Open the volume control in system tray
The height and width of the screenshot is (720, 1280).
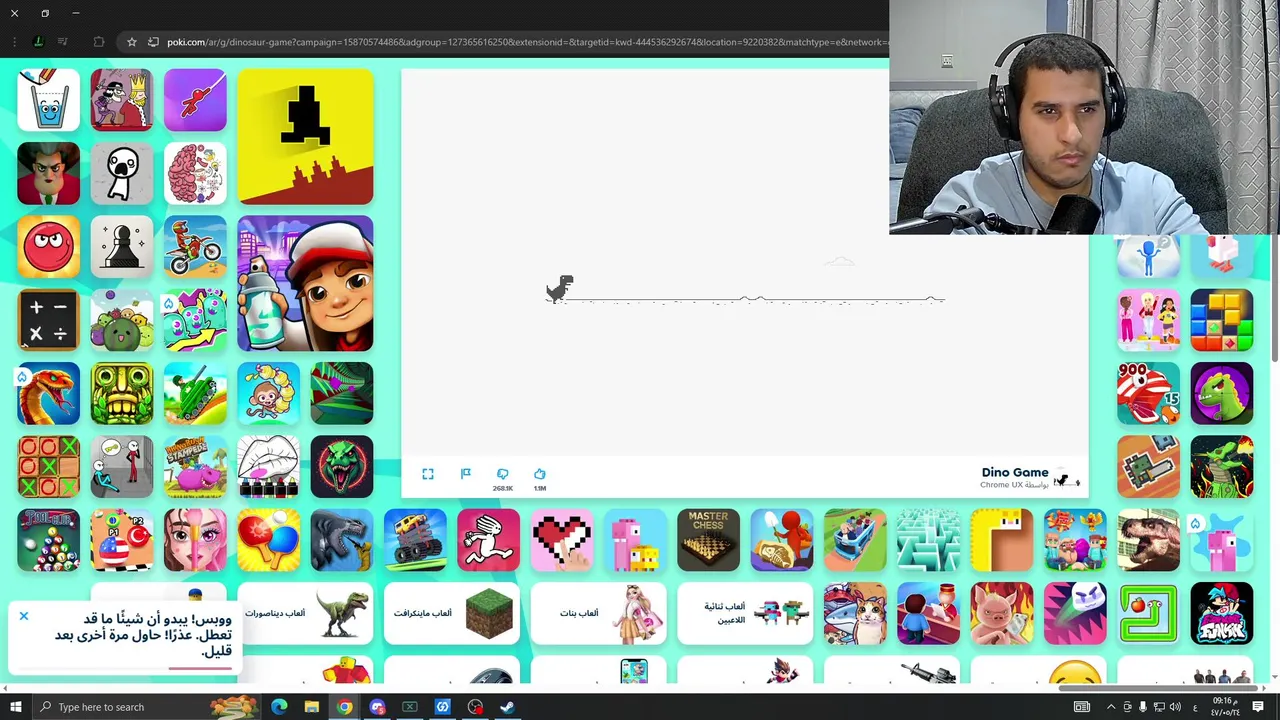[1175, 707]
